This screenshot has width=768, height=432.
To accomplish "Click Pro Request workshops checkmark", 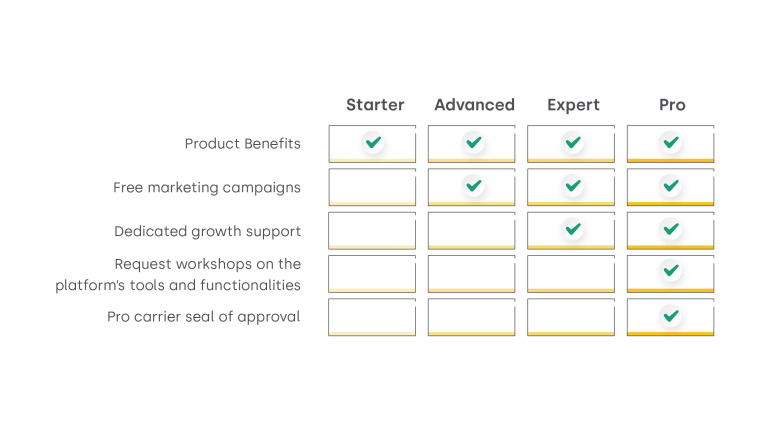I will coord(671,271).
